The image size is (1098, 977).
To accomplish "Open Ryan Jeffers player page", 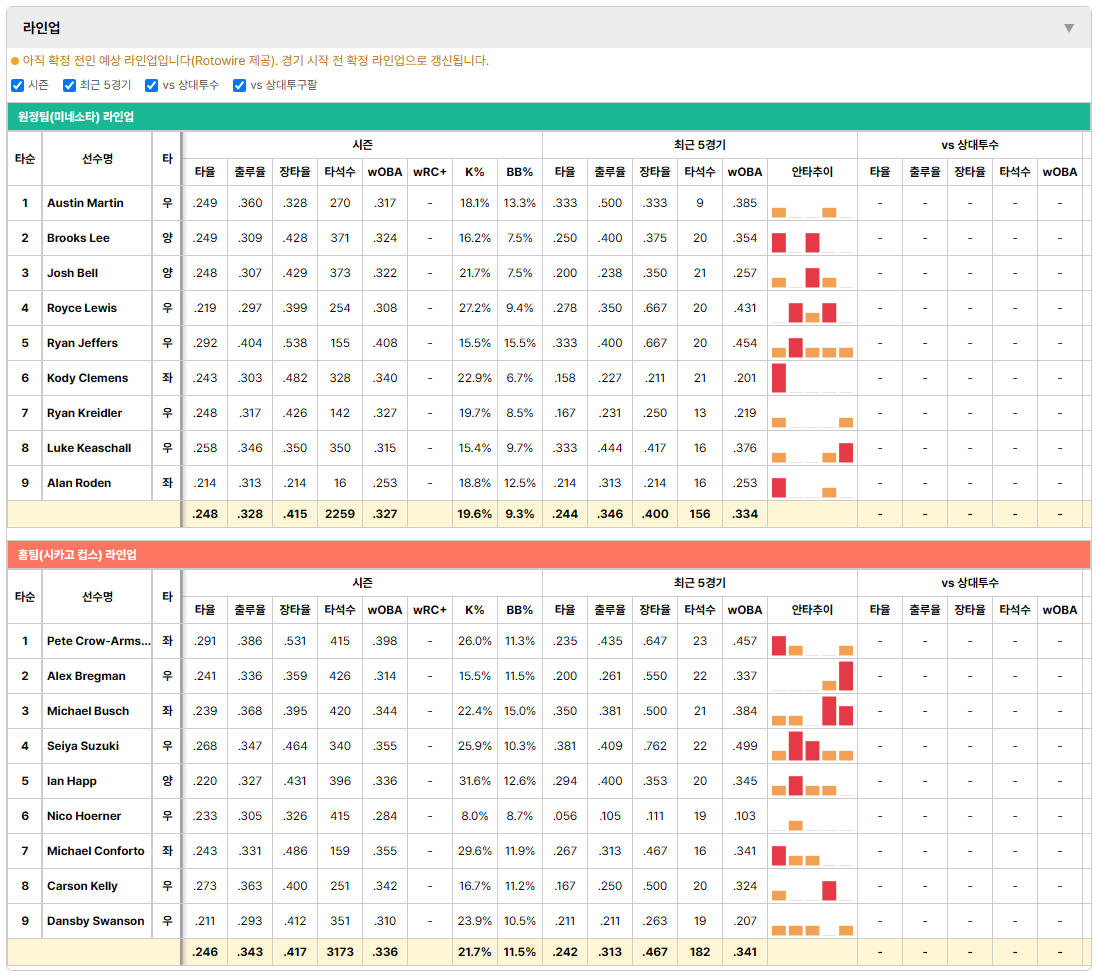I will (x=82, y=343).
